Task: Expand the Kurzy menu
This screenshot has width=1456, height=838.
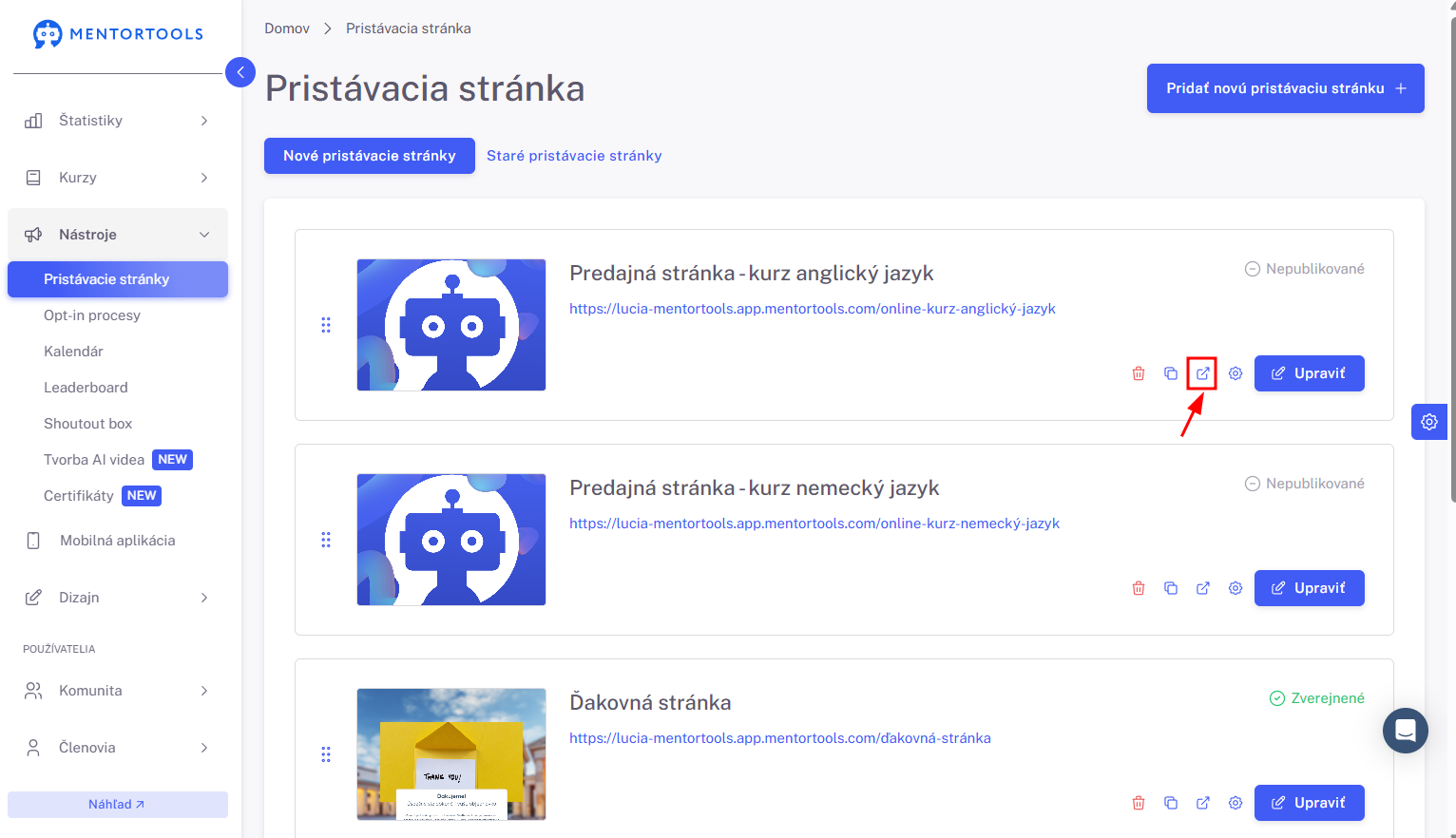Action: (118, 178)
